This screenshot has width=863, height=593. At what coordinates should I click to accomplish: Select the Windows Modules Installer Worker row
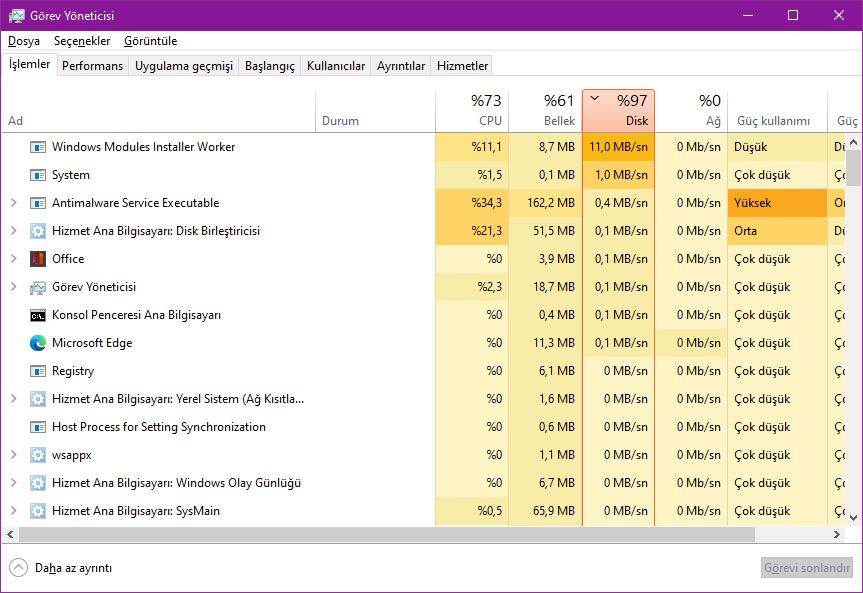coord(423,147)
